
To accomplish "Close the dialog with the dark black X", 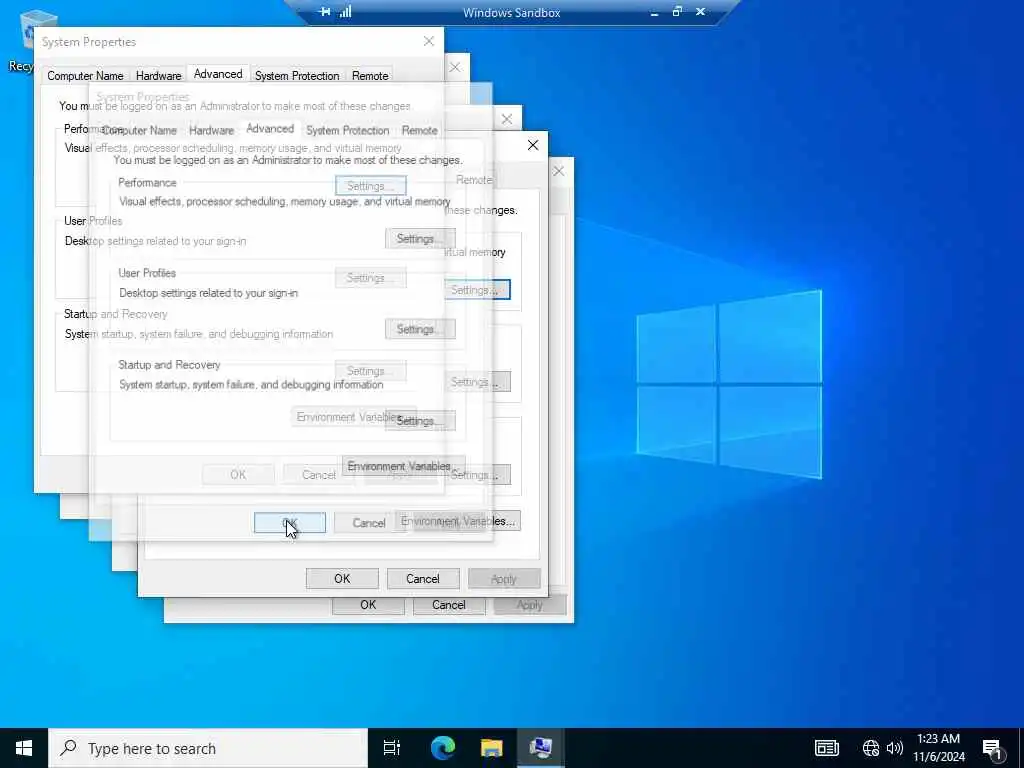I will pos(533,145).
